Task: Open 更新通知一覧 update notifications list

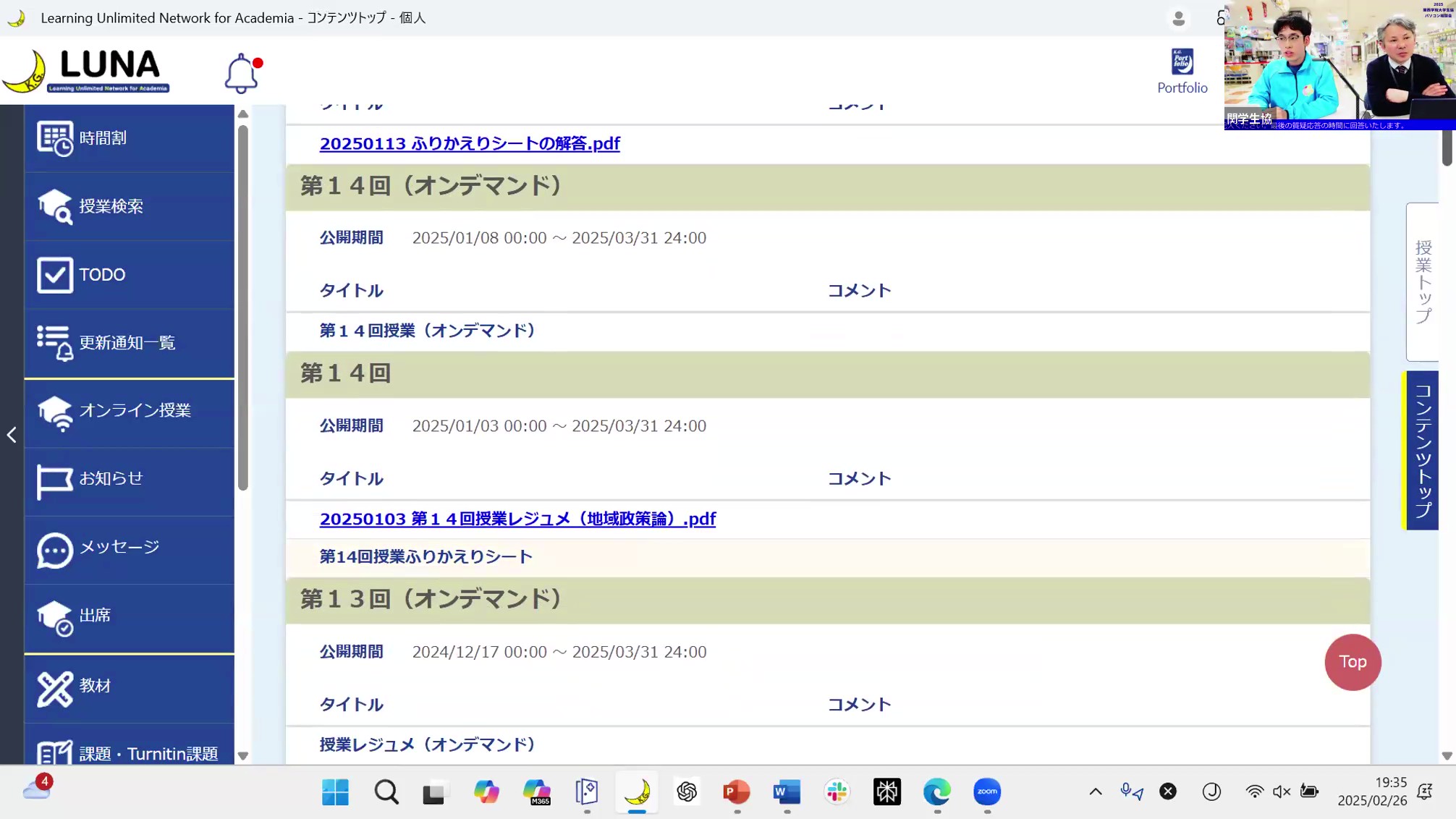Action: tap(129, 343)
